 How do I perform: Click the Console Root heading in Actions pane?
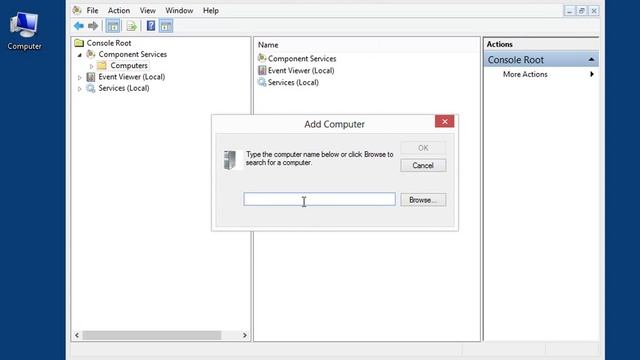(516, 60)
